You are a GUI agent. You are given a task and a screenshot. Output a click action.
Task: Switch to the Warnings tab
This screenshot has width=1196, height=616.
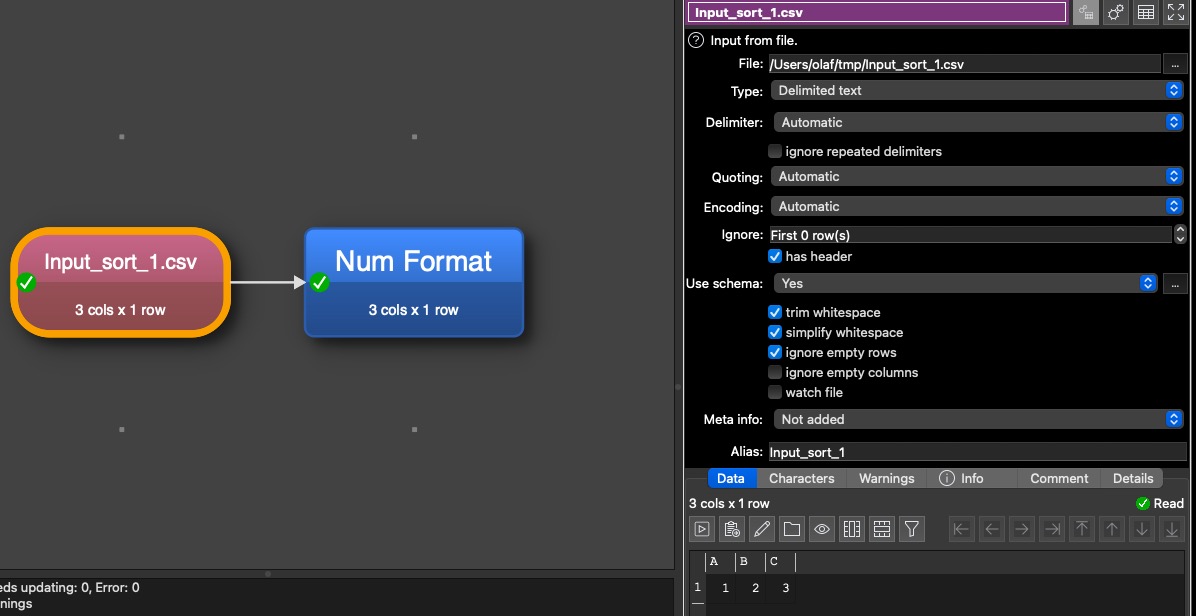[x=886, y=479]
